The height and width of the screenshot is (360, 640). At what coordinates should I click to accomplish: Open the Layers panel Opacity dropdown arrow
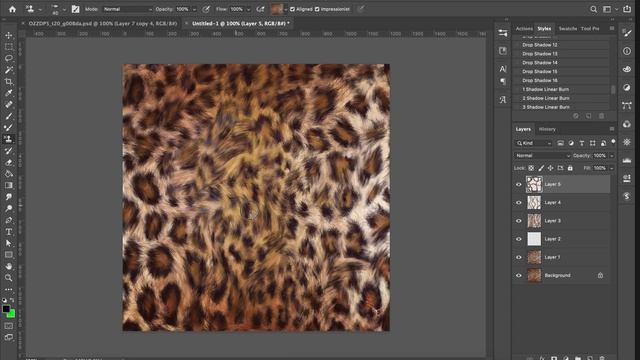[x=611, y=156]
